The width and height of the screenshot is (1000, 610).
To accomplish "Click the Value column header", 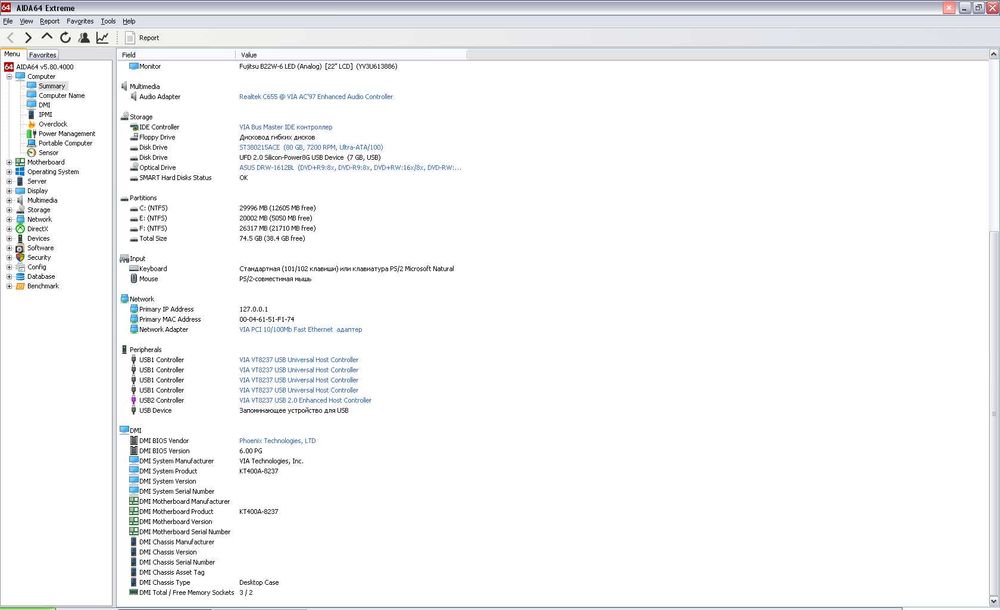I will click(x=351, y=55).
